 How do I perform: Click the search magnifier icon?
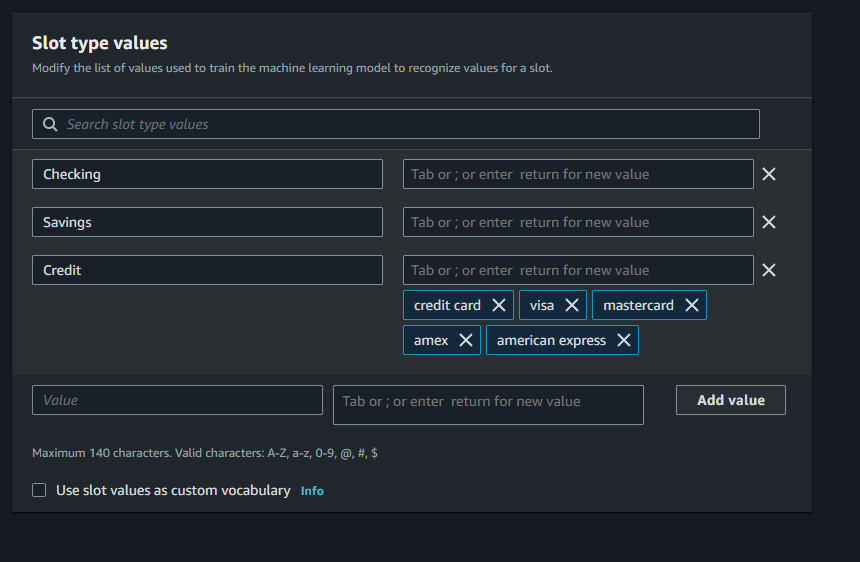[51, 124]
